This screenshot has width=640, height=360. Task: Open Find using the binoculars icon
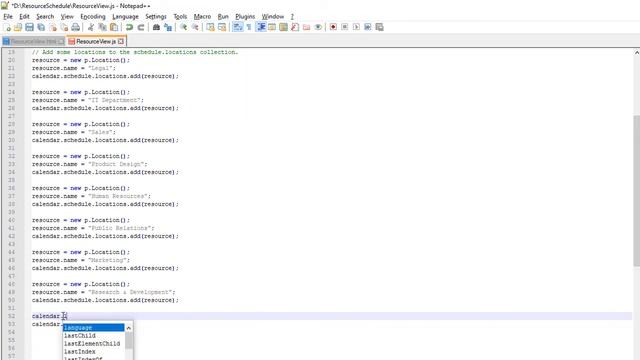[156, 27]
